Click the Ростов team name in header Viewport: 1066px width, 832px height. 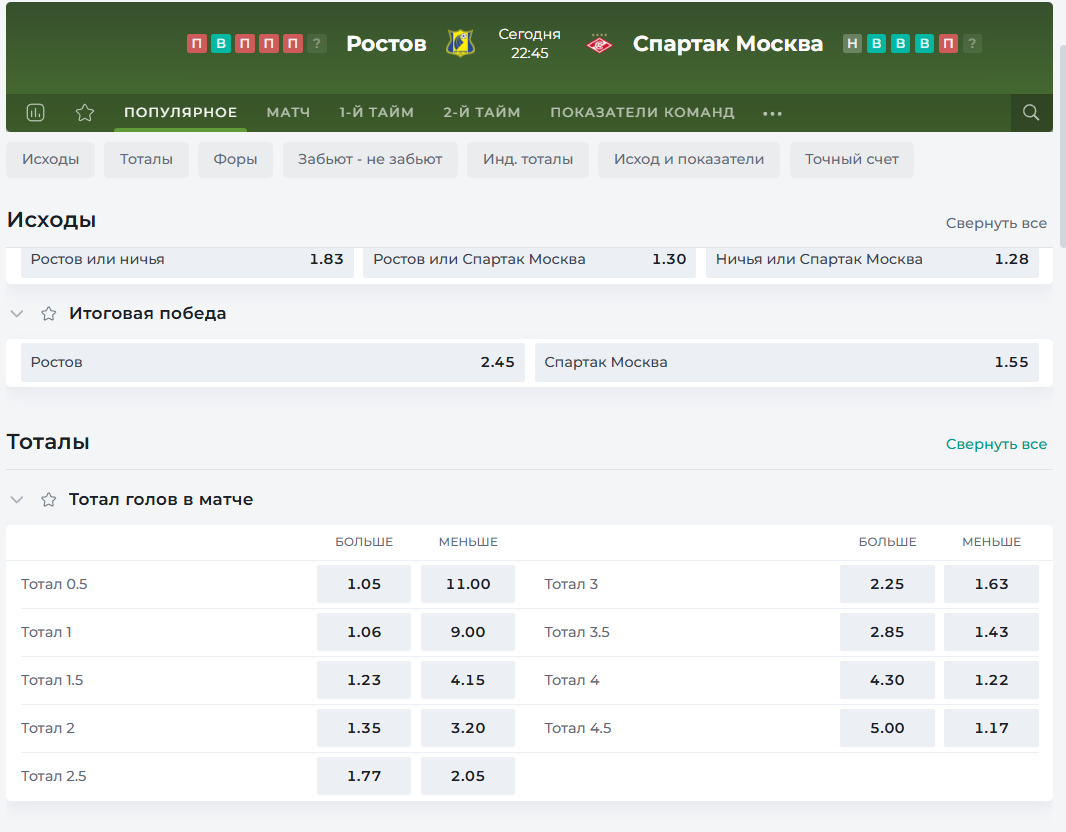click(386, 44)
